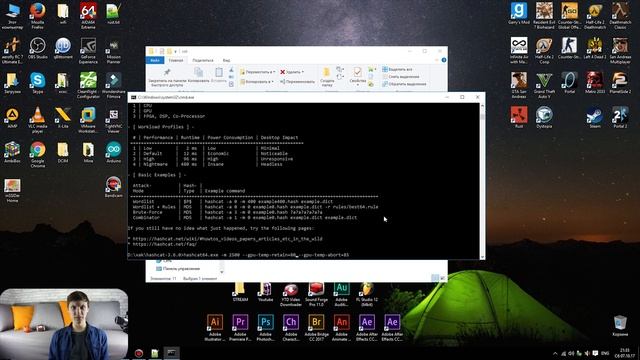Open the Delete dropdown in Explorer ribbon

pos(292,72)
